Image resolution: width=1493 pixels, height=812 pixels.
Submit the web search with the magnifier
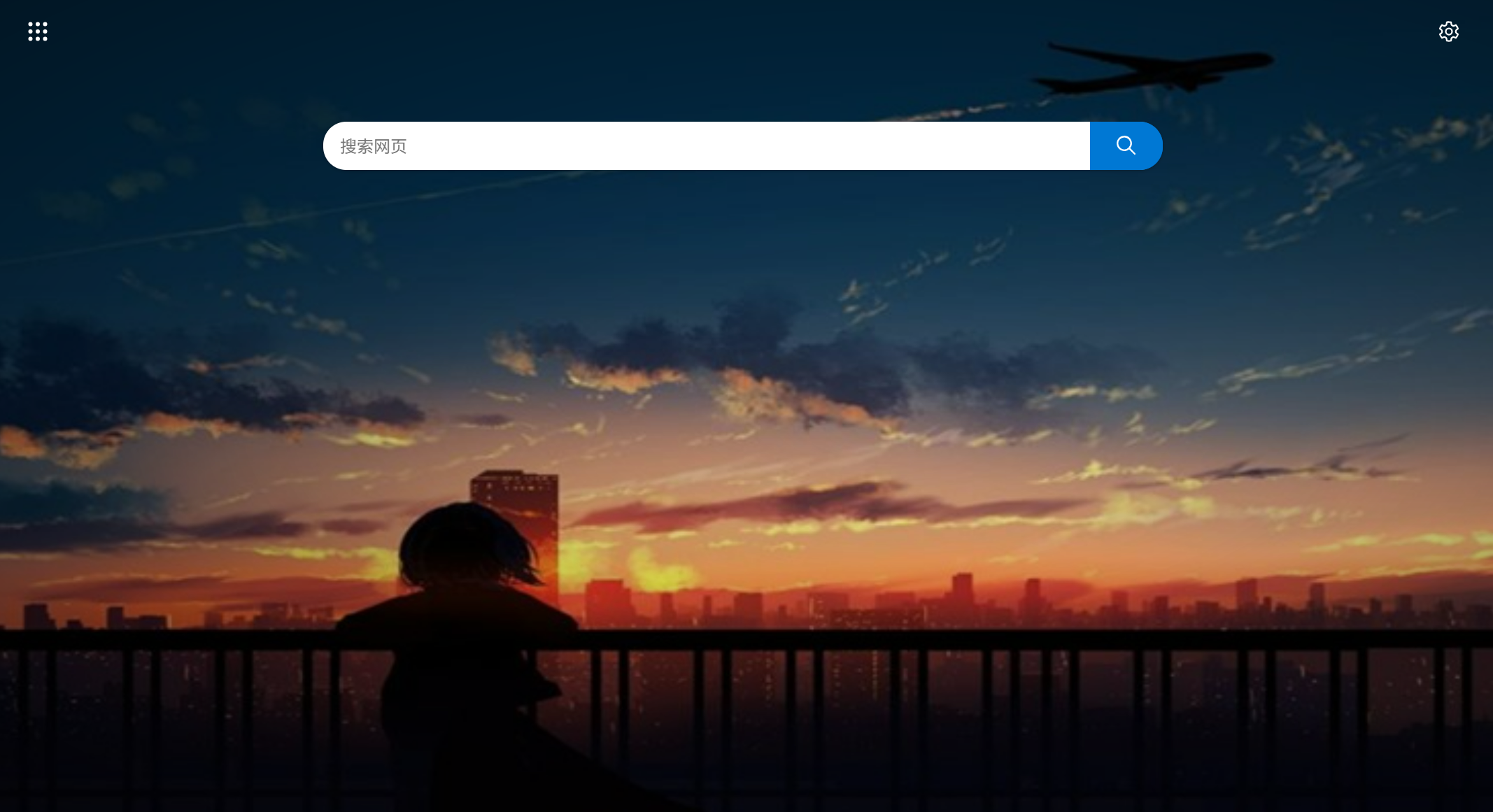[x=1126, y=145]
